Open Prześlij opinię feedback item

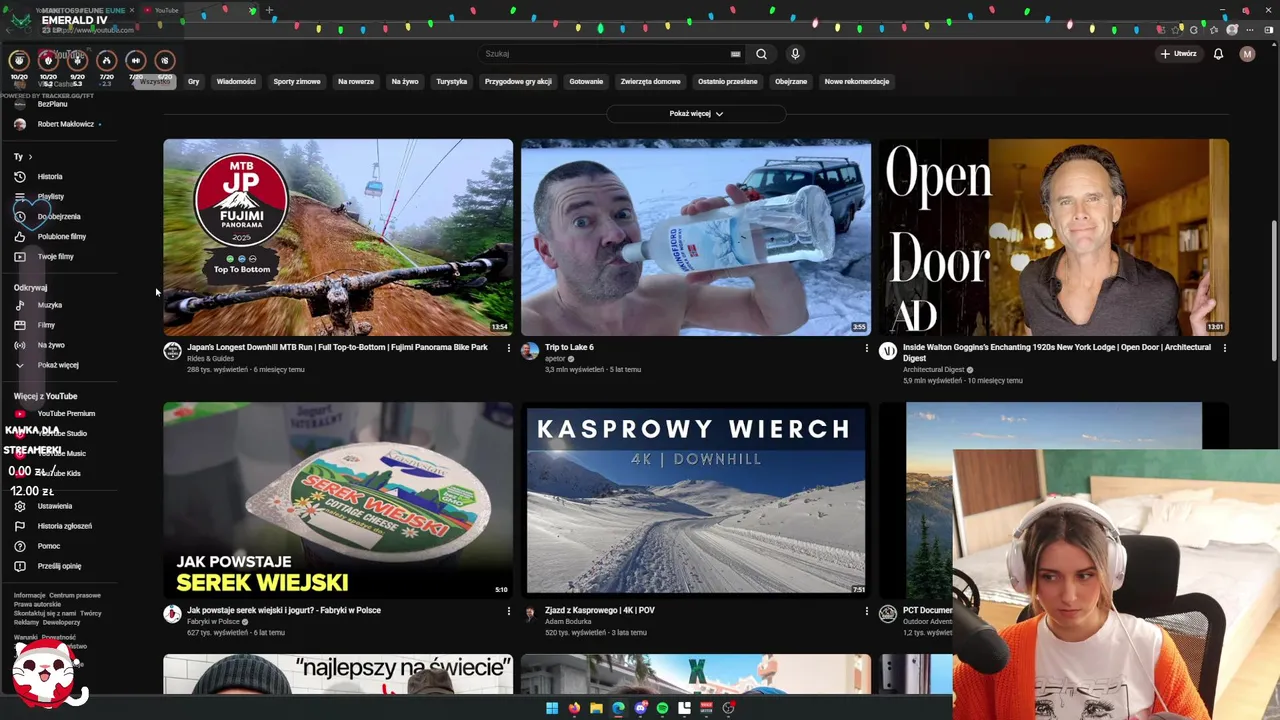[58, 566]
